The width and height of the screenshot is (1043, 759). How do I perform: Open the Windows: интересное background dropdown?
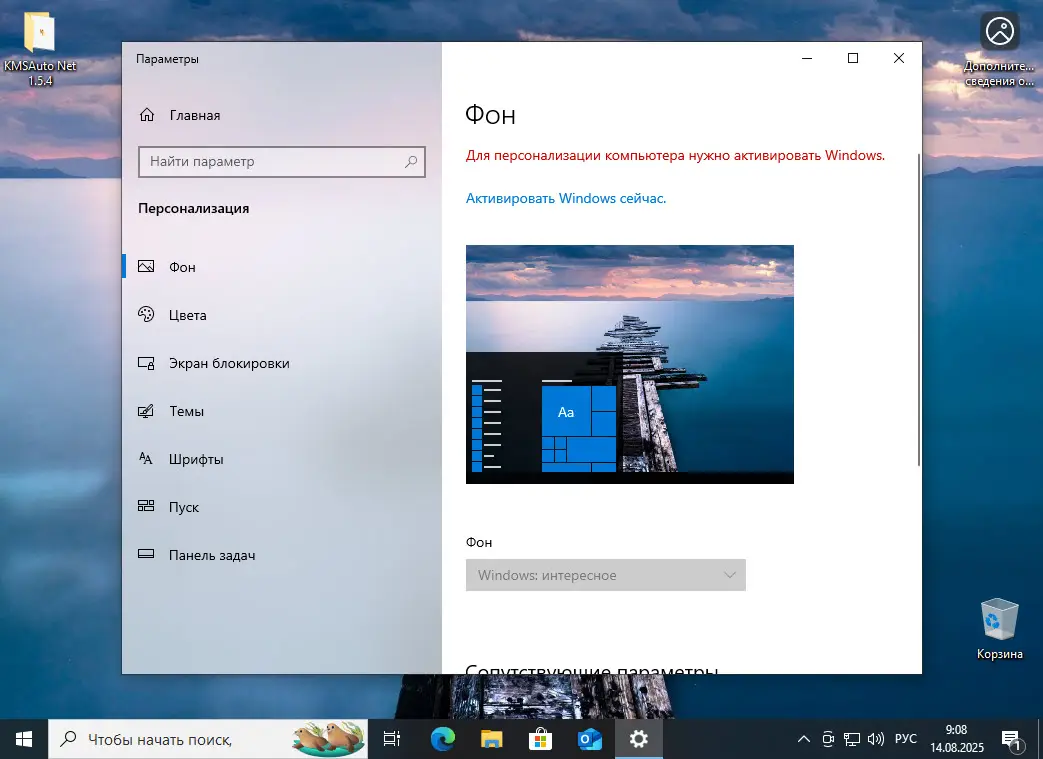[605, 575]
